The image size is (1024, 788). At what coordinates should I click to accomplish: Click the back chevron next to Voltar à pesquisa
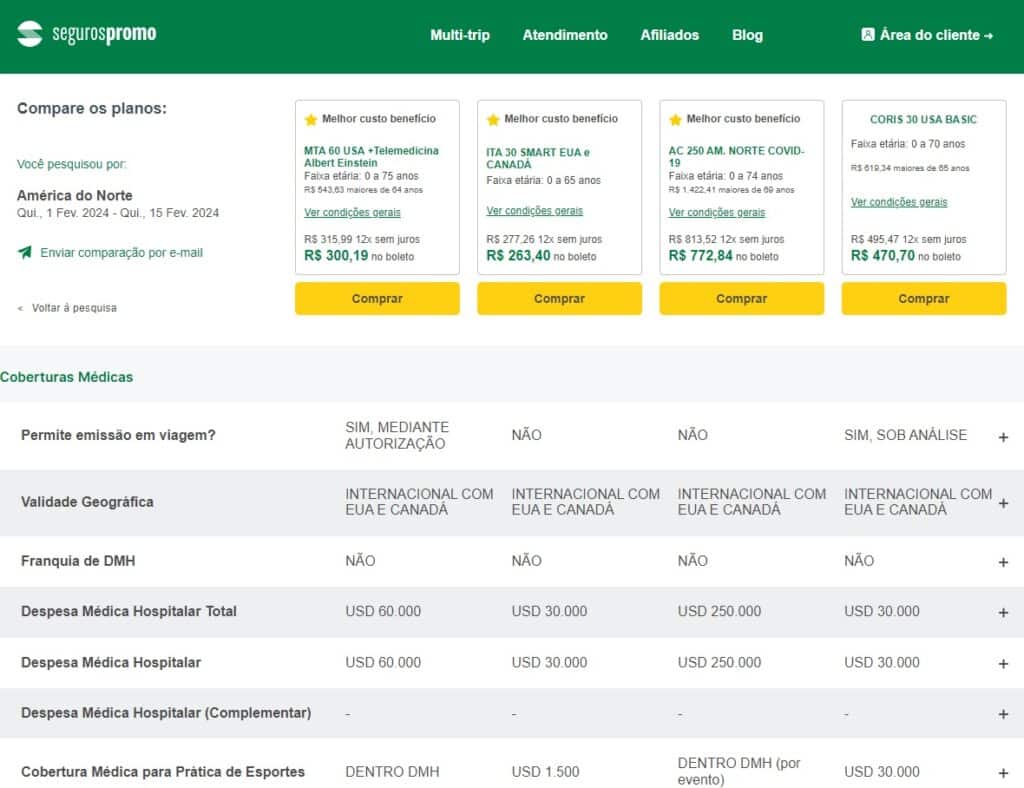19,308
